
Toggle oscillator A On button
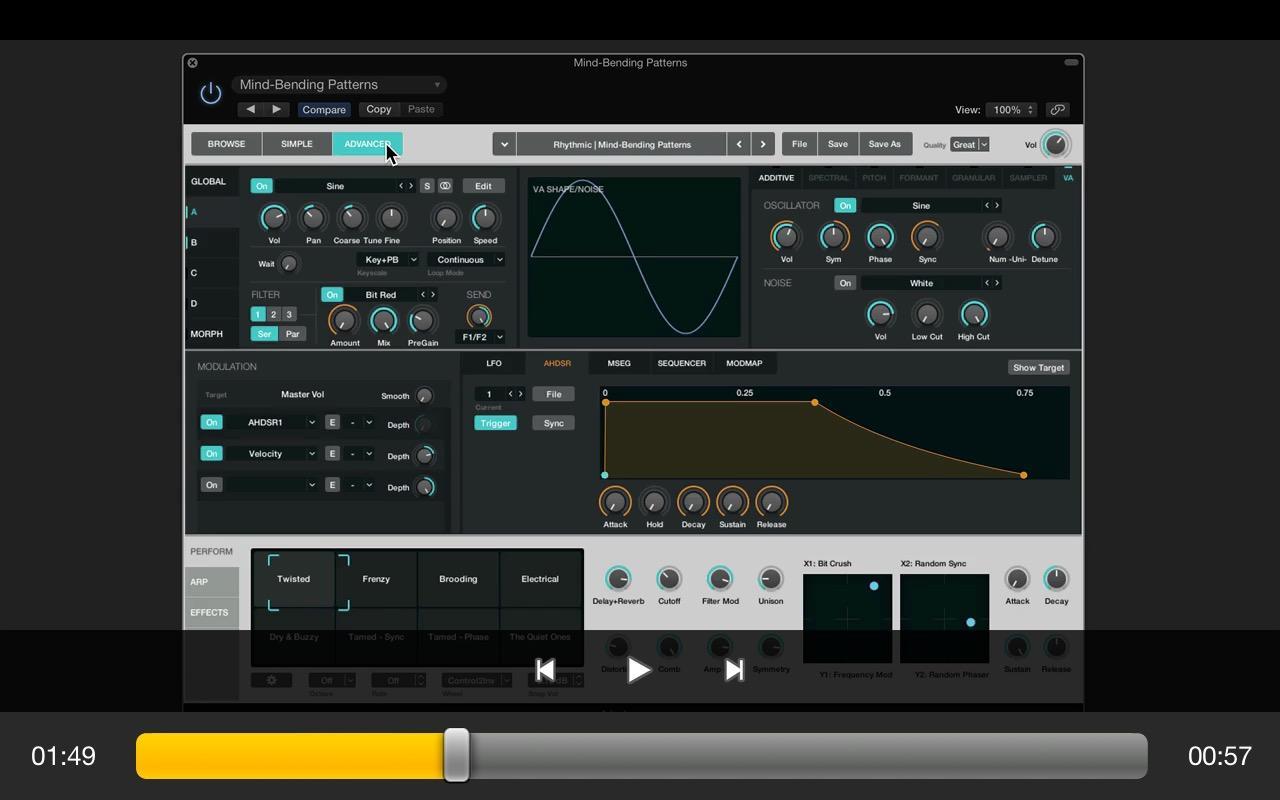click(x=261, y=186)
